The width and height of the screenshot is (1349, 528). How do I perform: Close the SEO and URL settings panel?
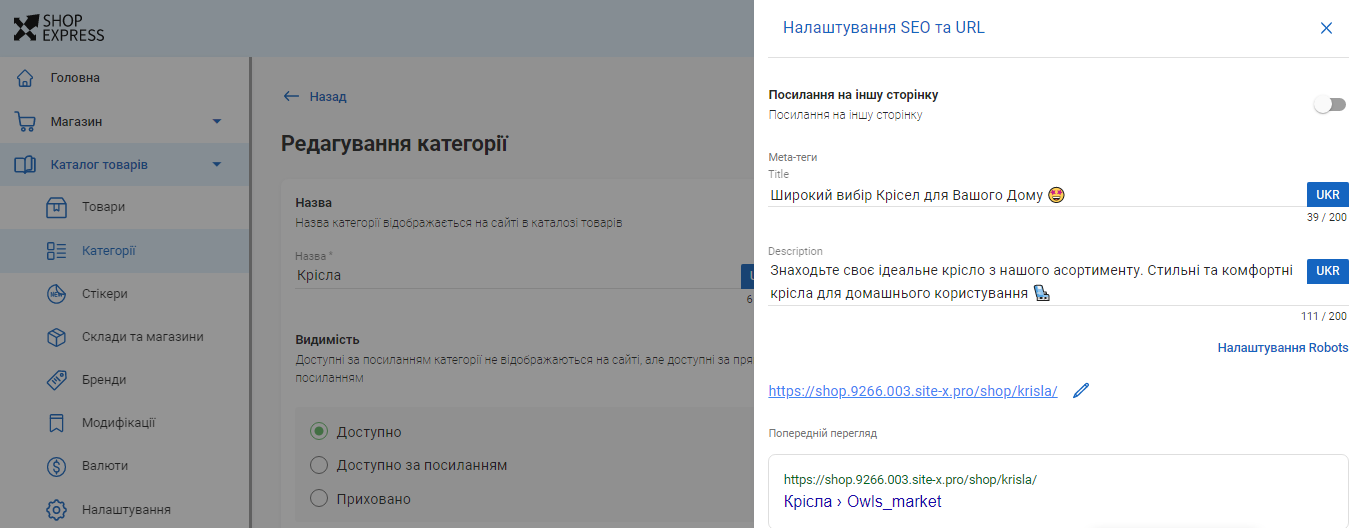coord(1326,28)
